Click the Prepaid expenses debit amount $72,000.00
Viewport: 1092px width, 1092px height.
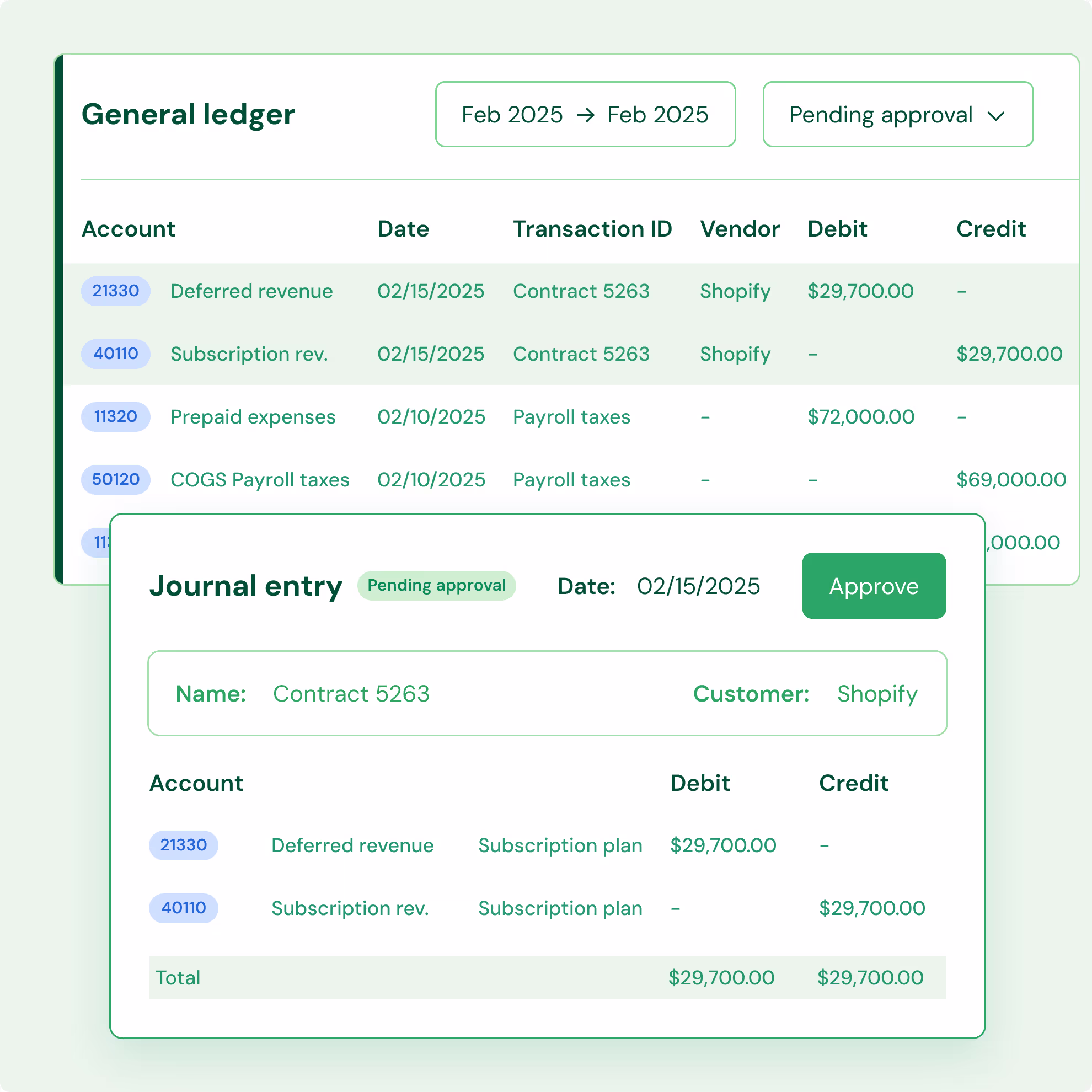click(x=860, y=416)
